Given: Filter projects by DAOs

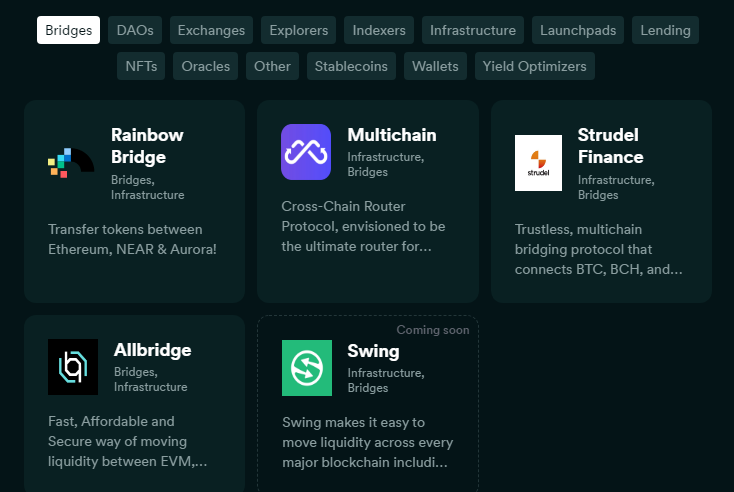Looking at the screenshot, I should [x=135, y=30].
